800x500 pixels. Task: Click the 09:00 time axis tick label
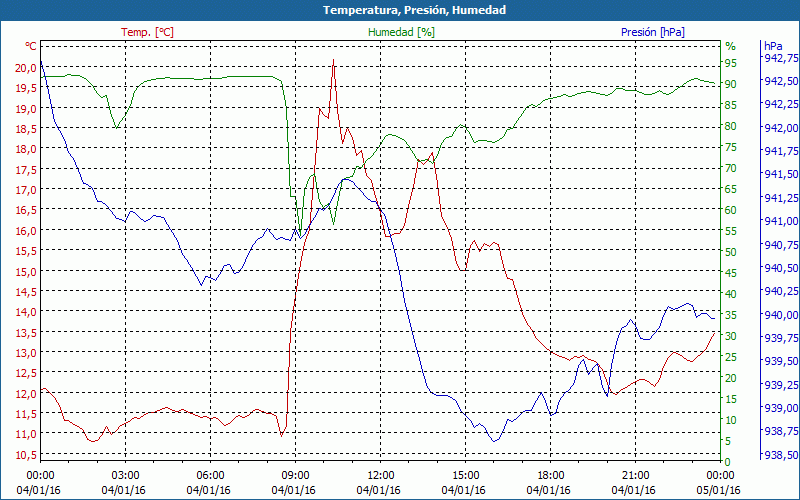[x=295, y=475]
